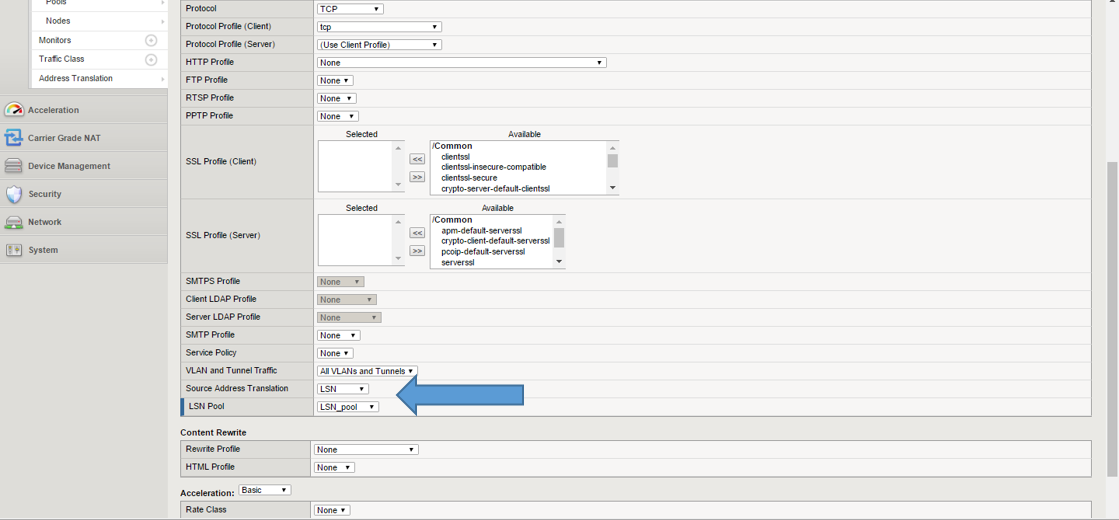Screen dimensions: 1119x520
Task: Click >> button for SSL Profile (Server)
Action: pos(417,251)
